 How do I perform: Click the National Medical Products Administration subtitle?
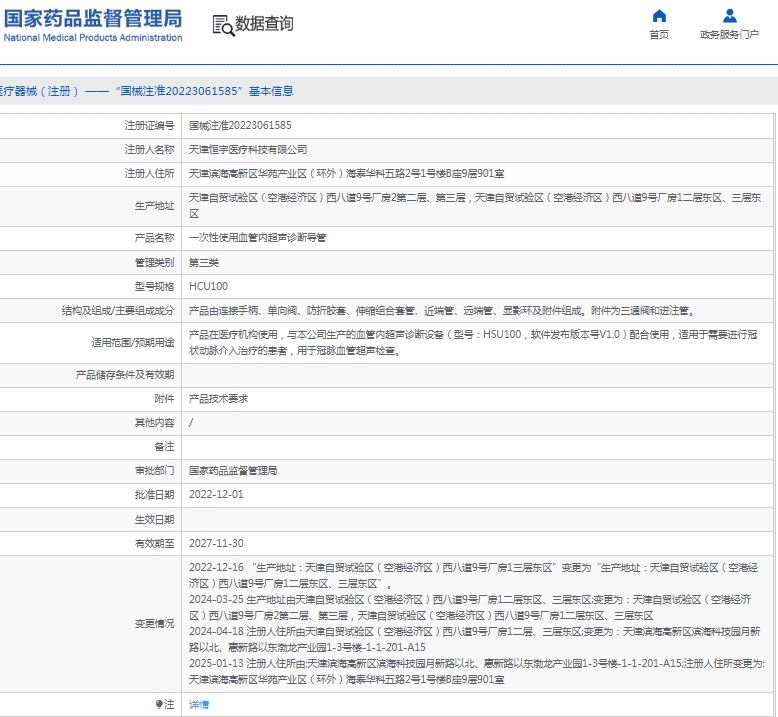click(x=93, y=37)
